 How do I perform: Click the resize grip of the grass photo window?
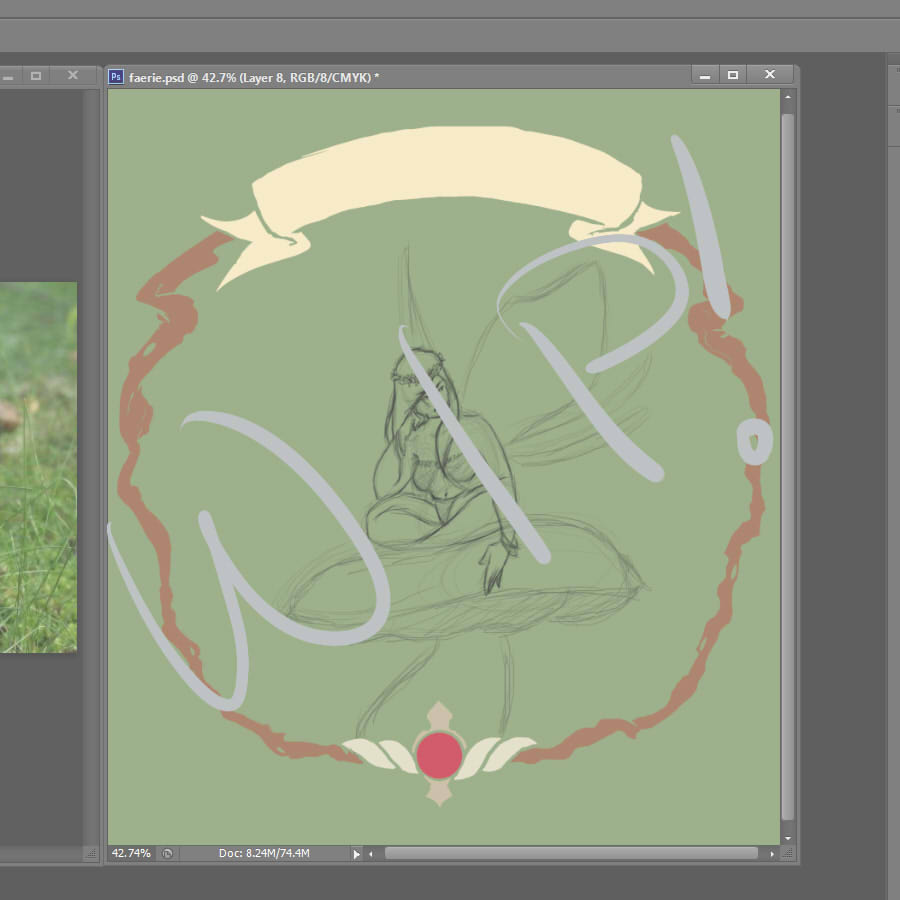point(91,854)
